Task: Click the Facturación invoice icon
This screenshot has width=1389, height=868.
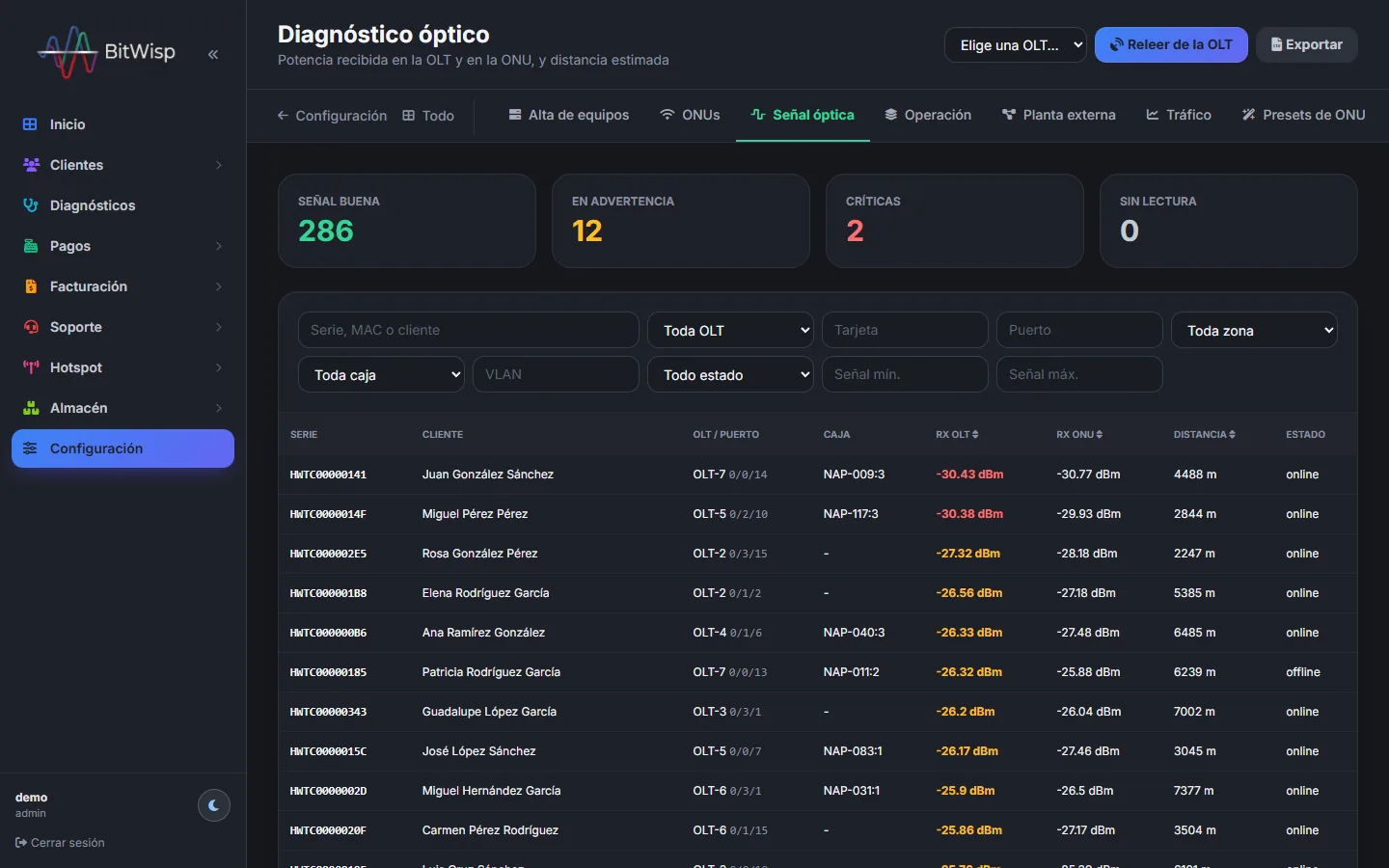Action: (x=30, y=286)
